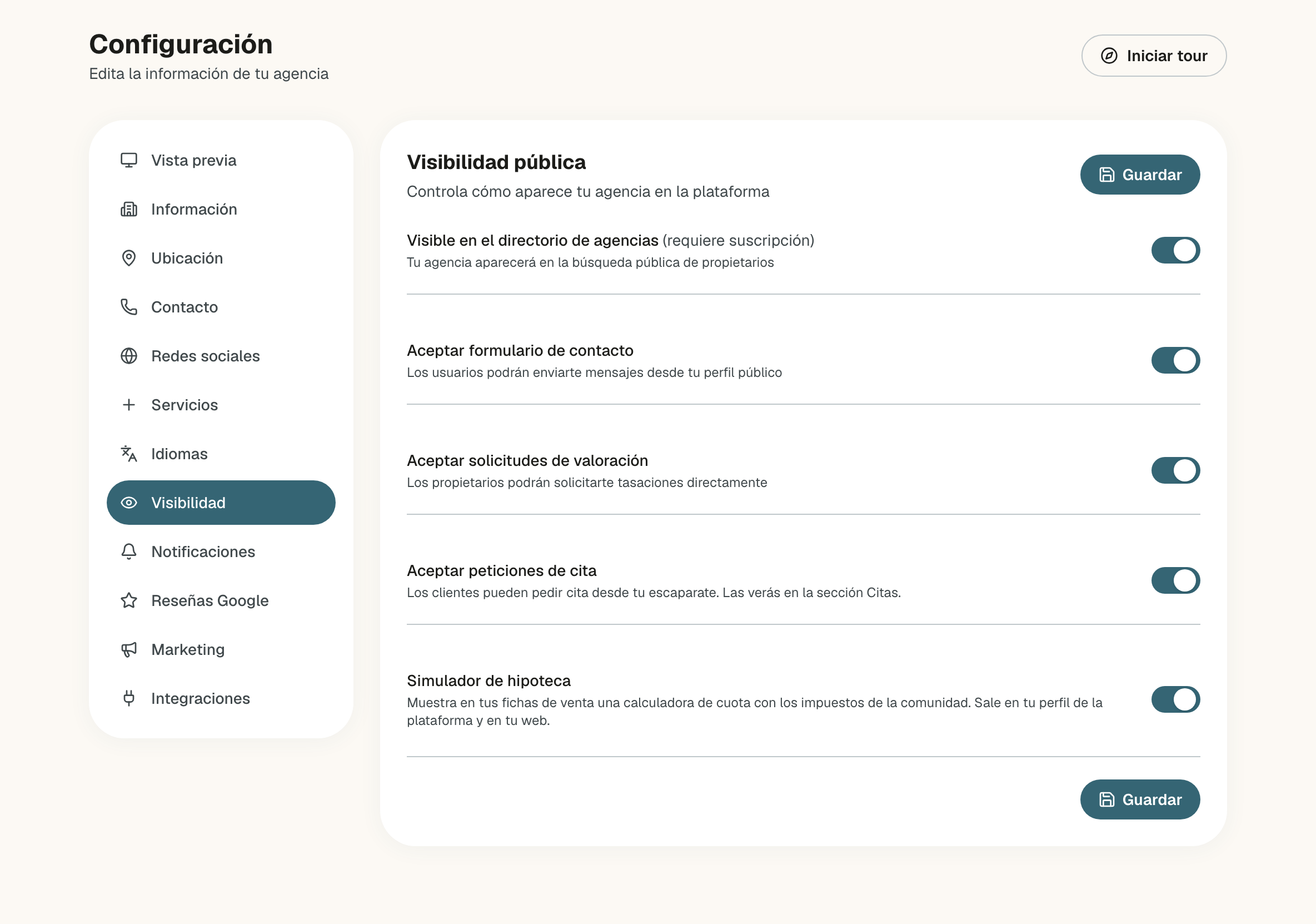Open the Integraciones section

pyautogui.click(x=221, y=699)
